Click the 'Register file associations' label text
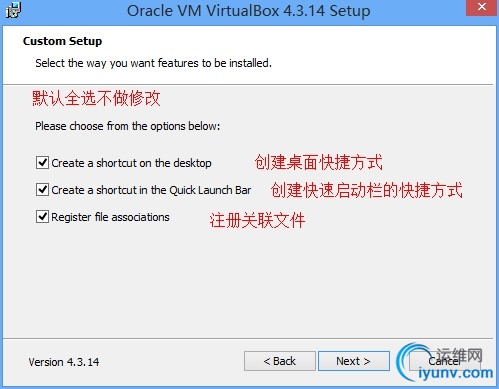Screen dimensions: 499x389 tap(110, 217)
